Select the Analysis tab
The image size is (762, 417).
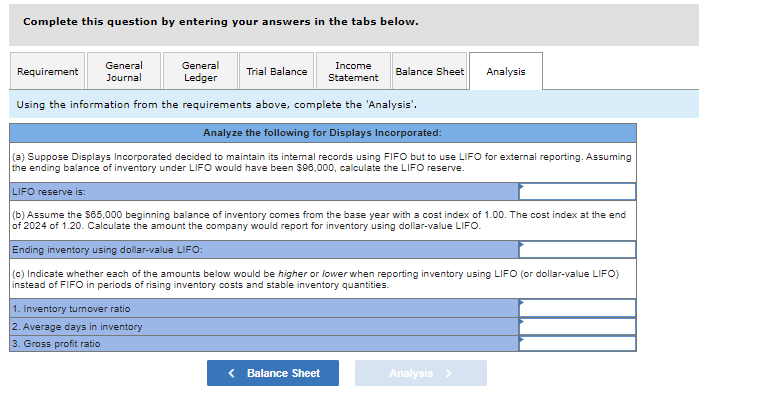[506, 71]
